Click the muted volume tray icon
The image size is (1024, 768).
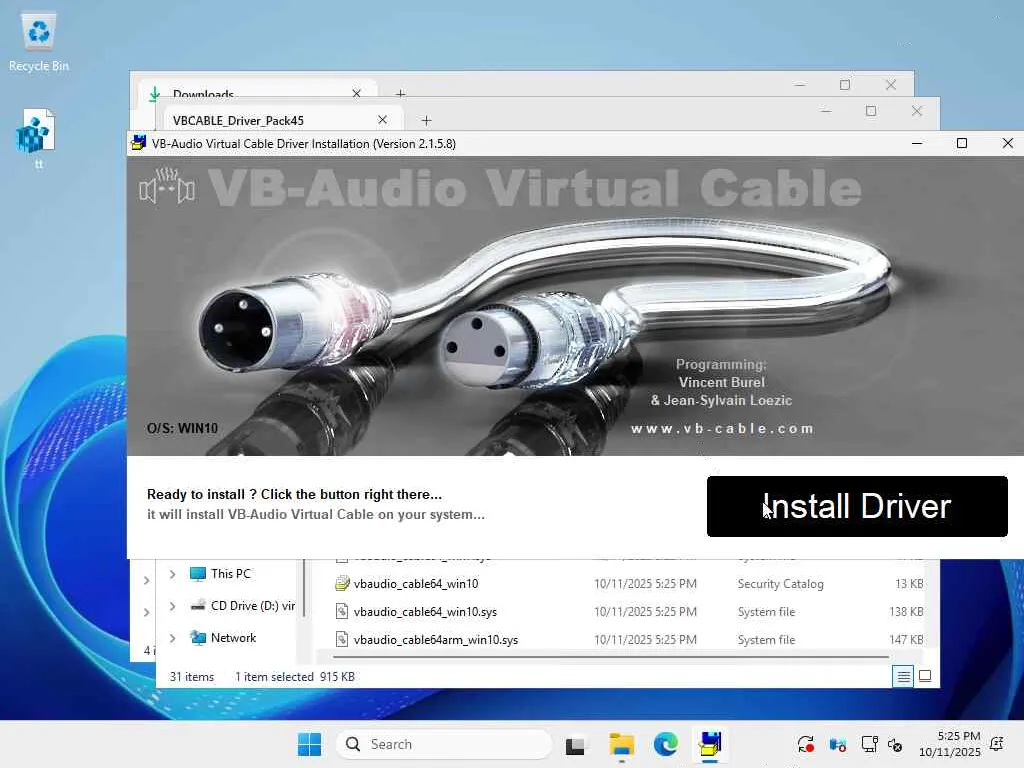[895, 744]
